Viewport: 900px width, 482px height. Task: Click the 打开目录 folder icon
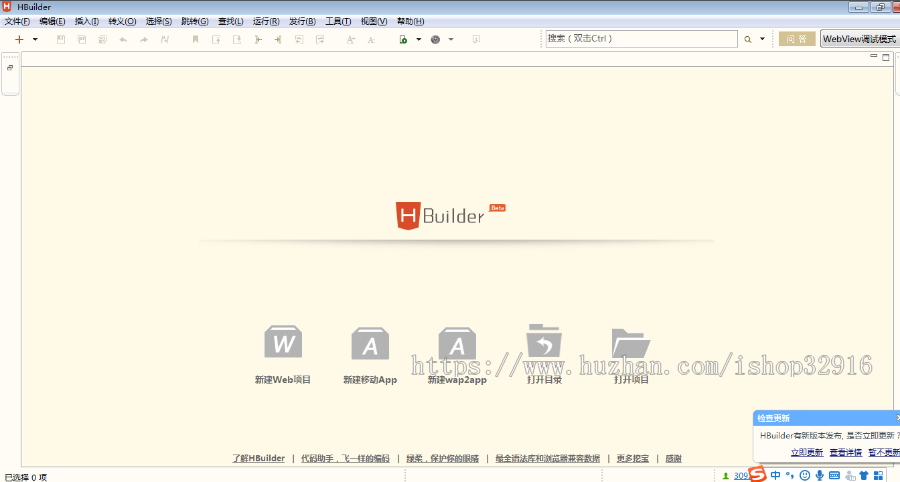click(544, 342)
